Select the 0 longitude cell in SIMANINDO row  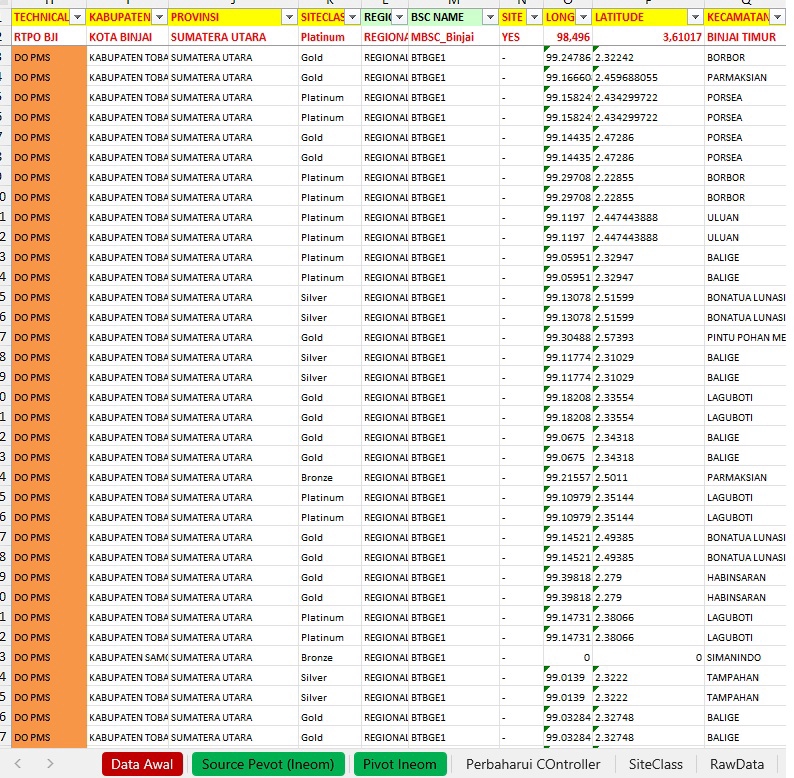568,657
